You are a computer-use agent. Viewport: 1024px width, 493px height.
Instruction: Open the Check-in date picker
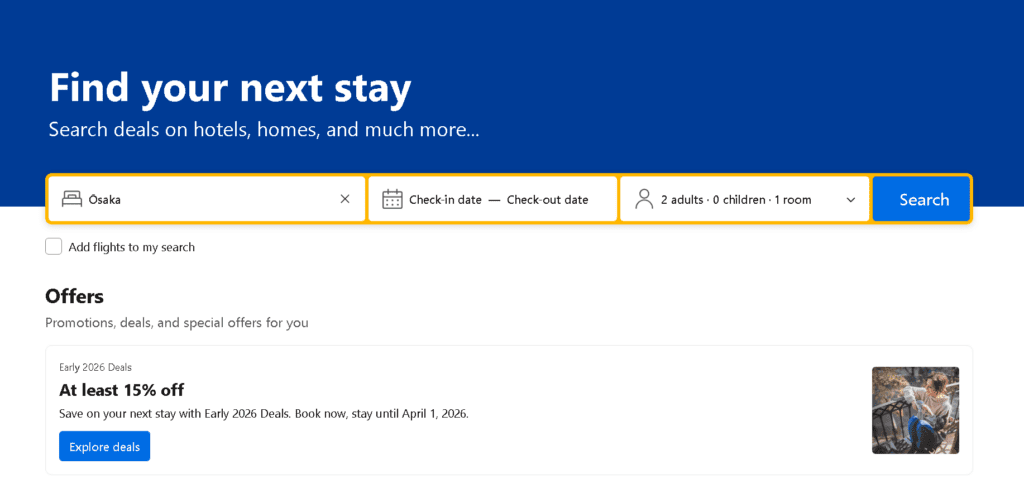[x=445, y=199]
